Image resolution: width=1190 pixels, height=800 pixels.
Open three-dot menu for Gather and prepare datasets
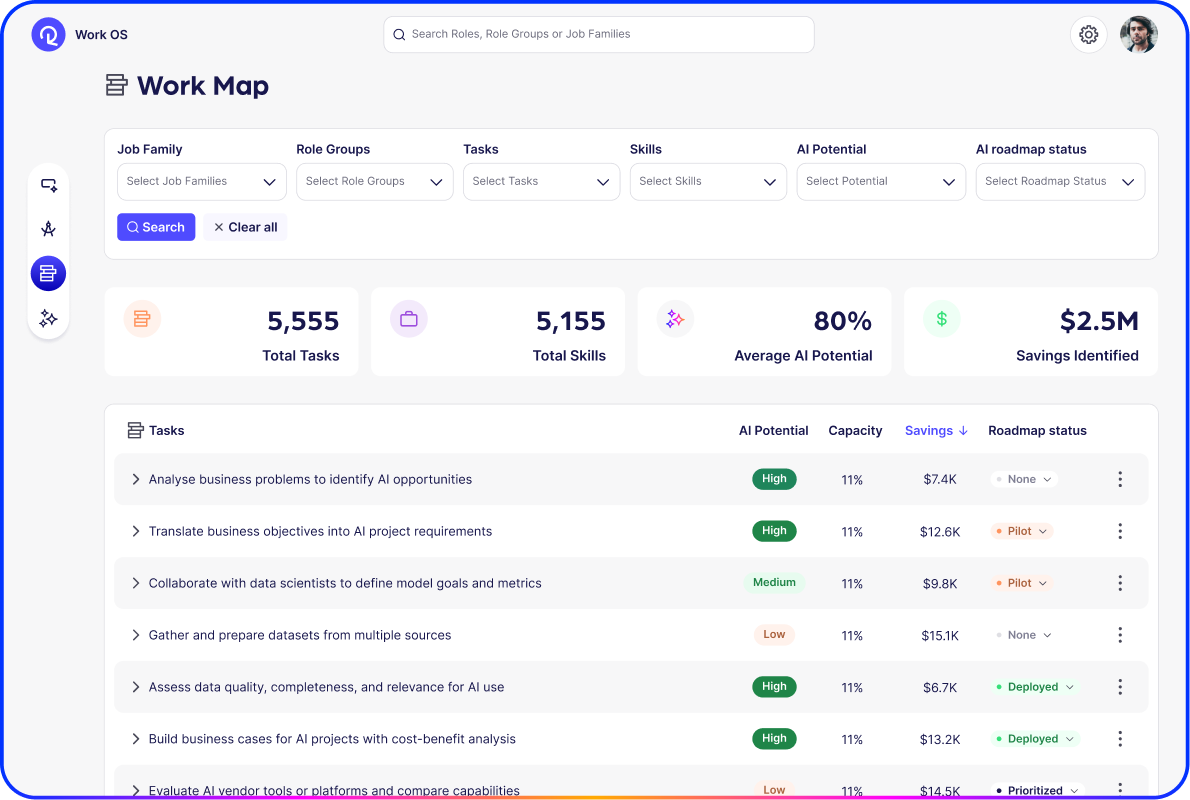[x=1120, y=635]
